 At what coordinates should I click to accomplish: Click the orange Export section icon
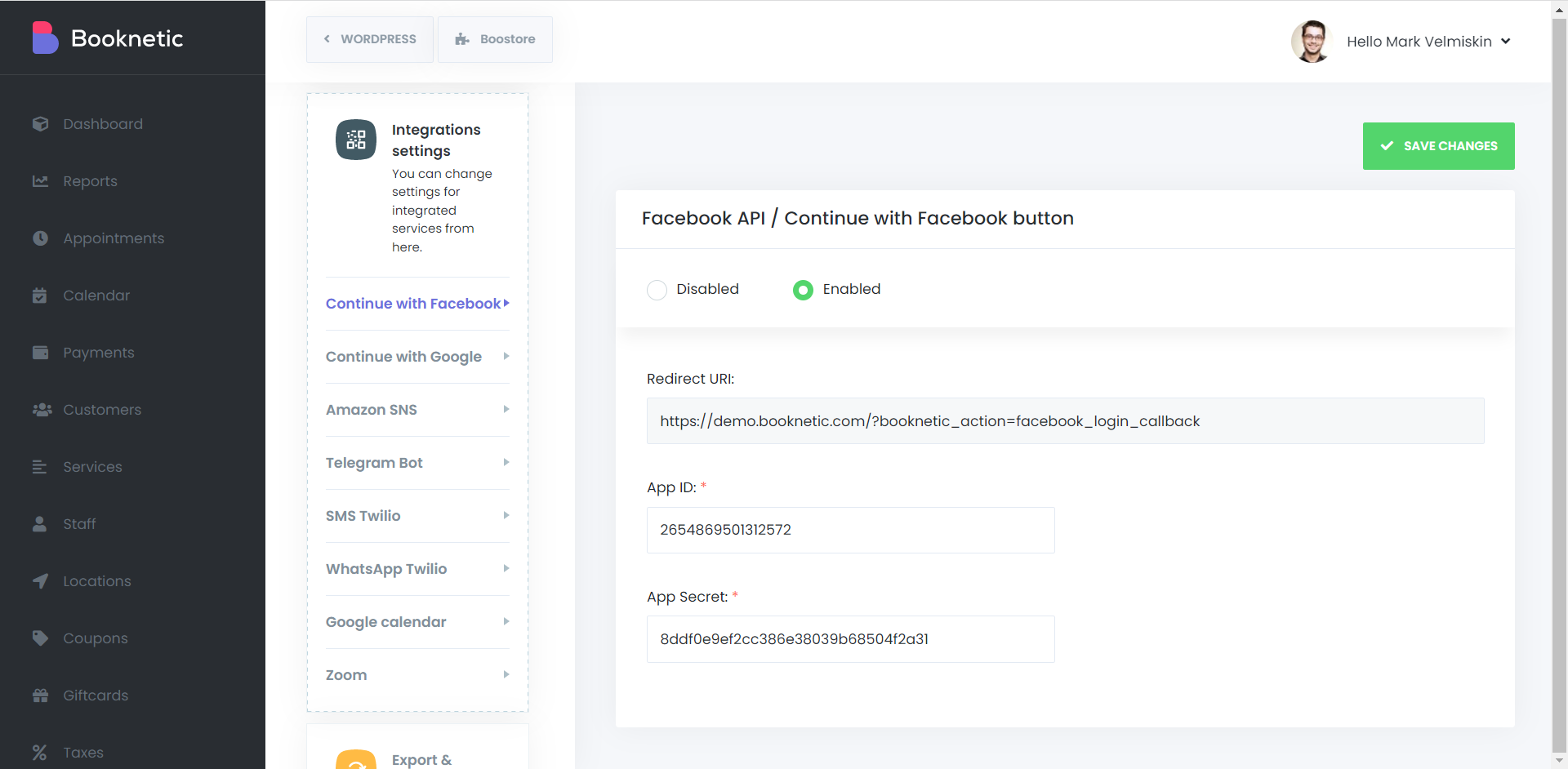pyautogui.click(x=356, y=759)
